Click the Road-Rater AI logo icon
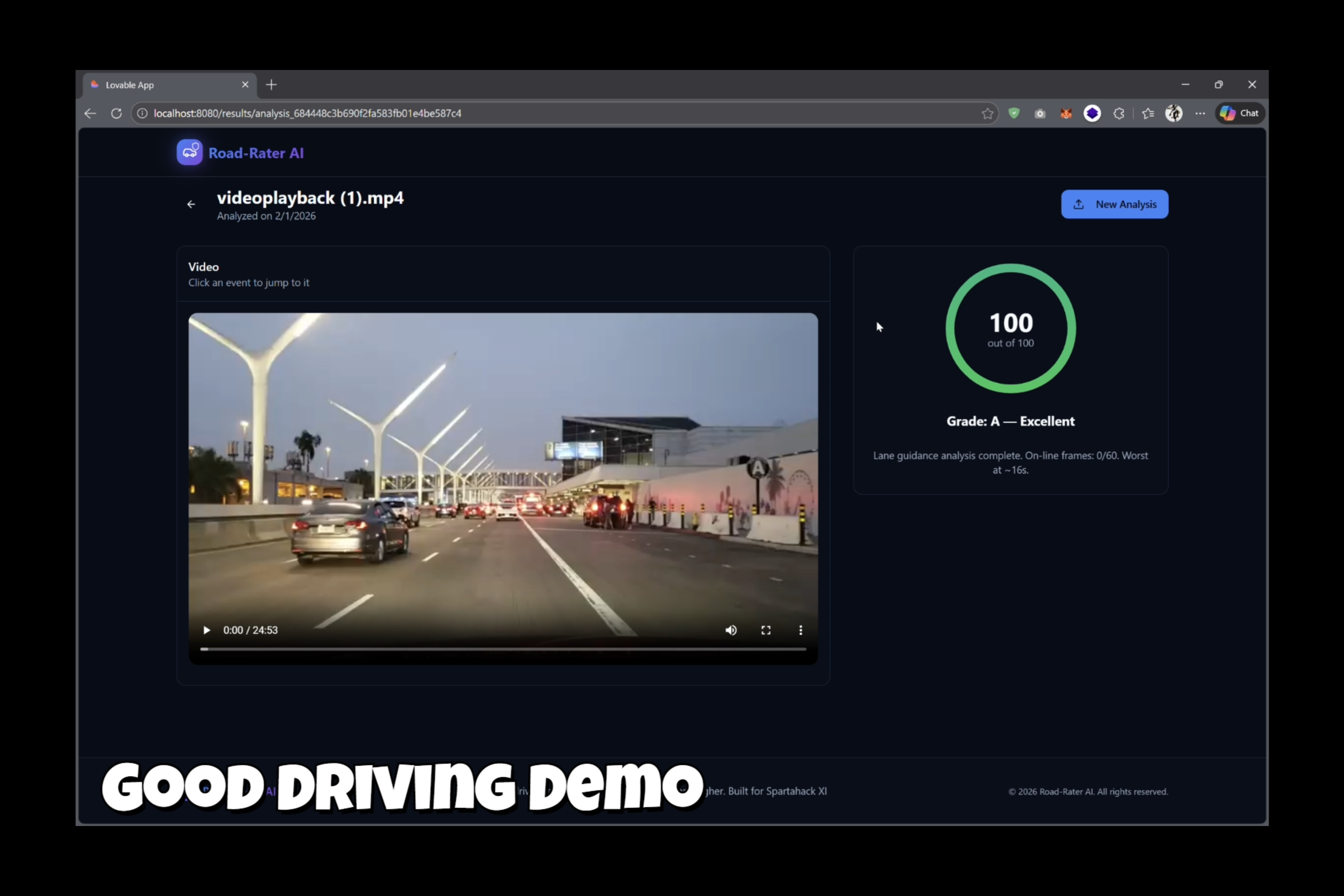This screenshot has height=896, width=1344. coord(189,153)
